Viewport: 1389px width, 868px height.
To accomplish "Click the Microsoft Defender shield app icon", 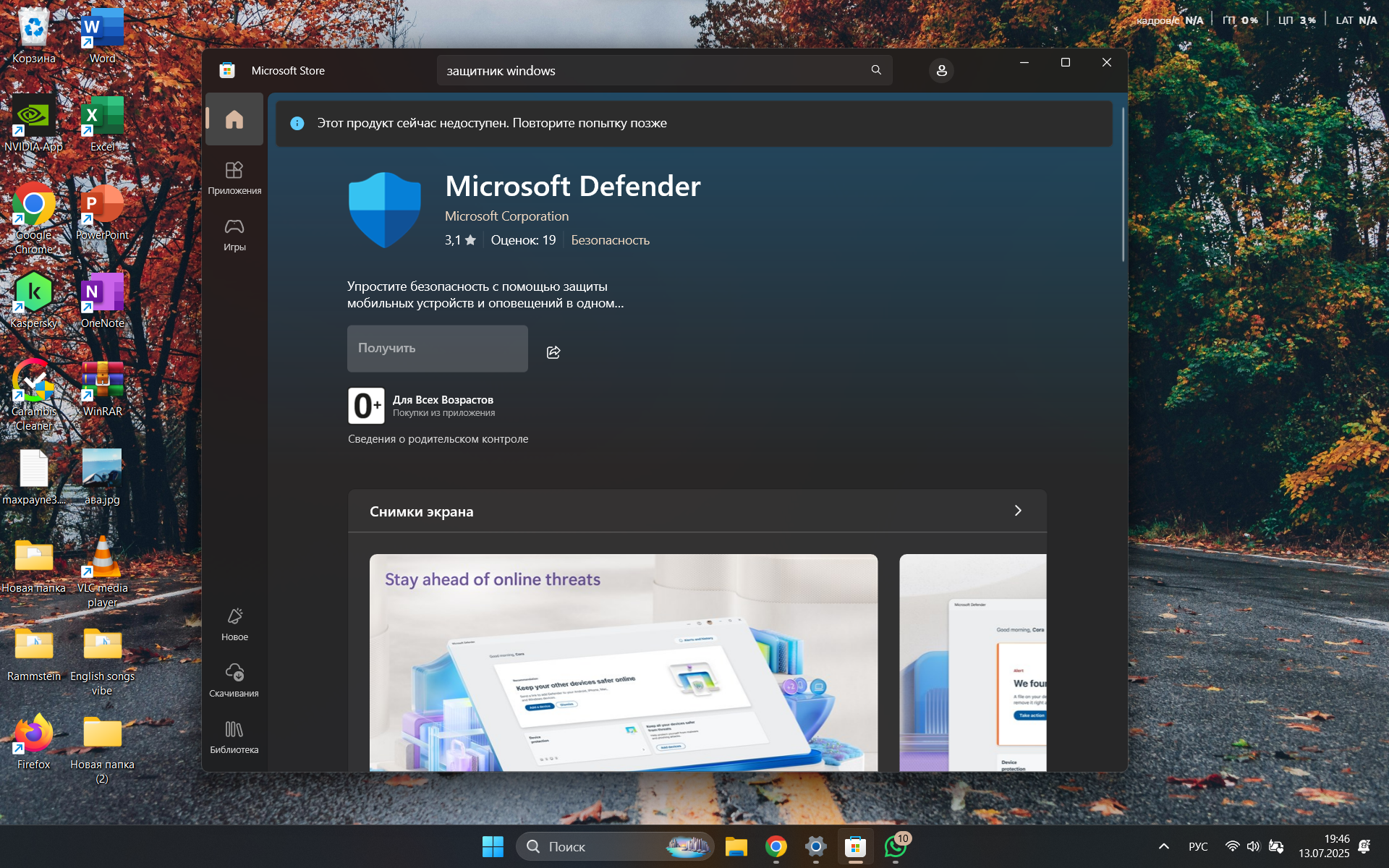I will 385,210.
